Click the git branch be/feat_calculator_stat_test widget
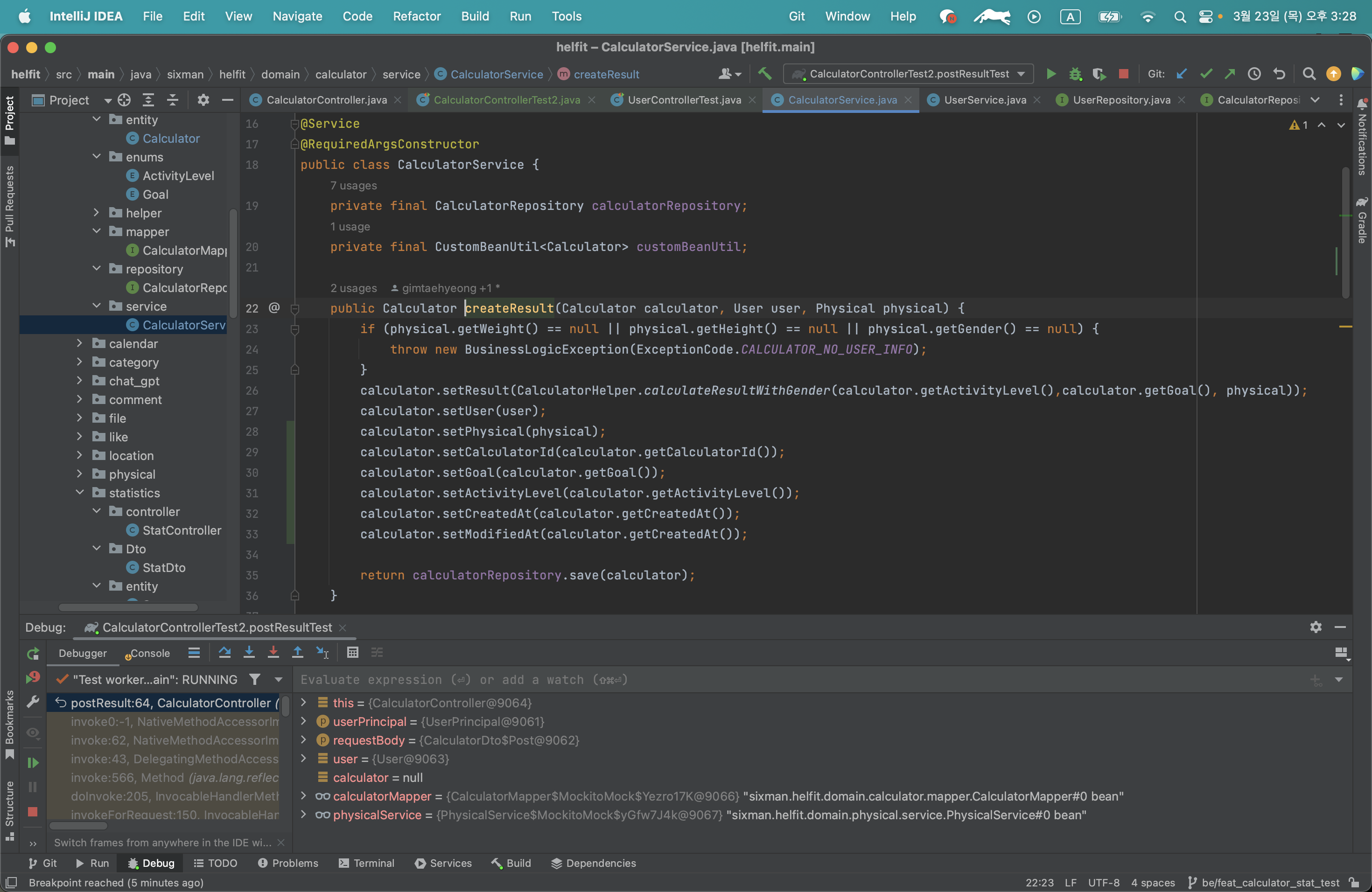The height and width of the screenshot is (892, 1372). pos(1264,882)
